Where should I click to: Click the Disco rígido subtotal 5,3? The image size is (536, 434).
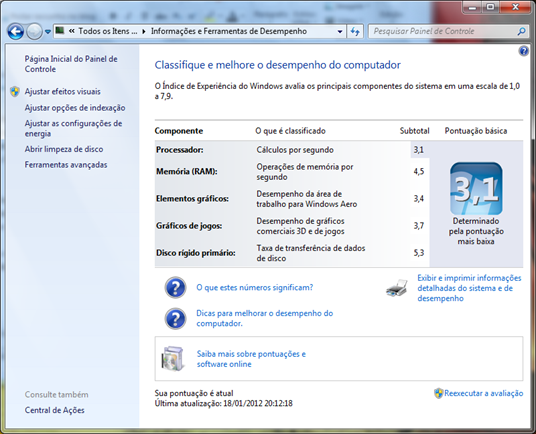click(419, 253)
